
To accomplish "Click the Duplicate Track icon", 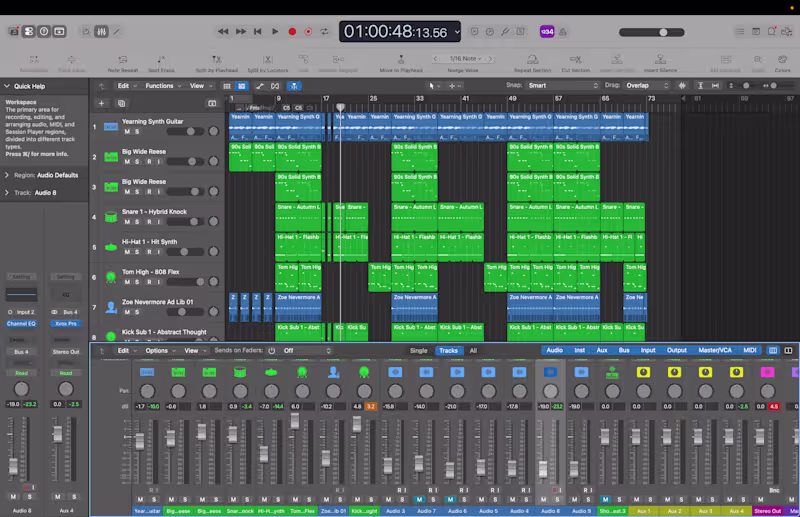I will coord(121,104).
